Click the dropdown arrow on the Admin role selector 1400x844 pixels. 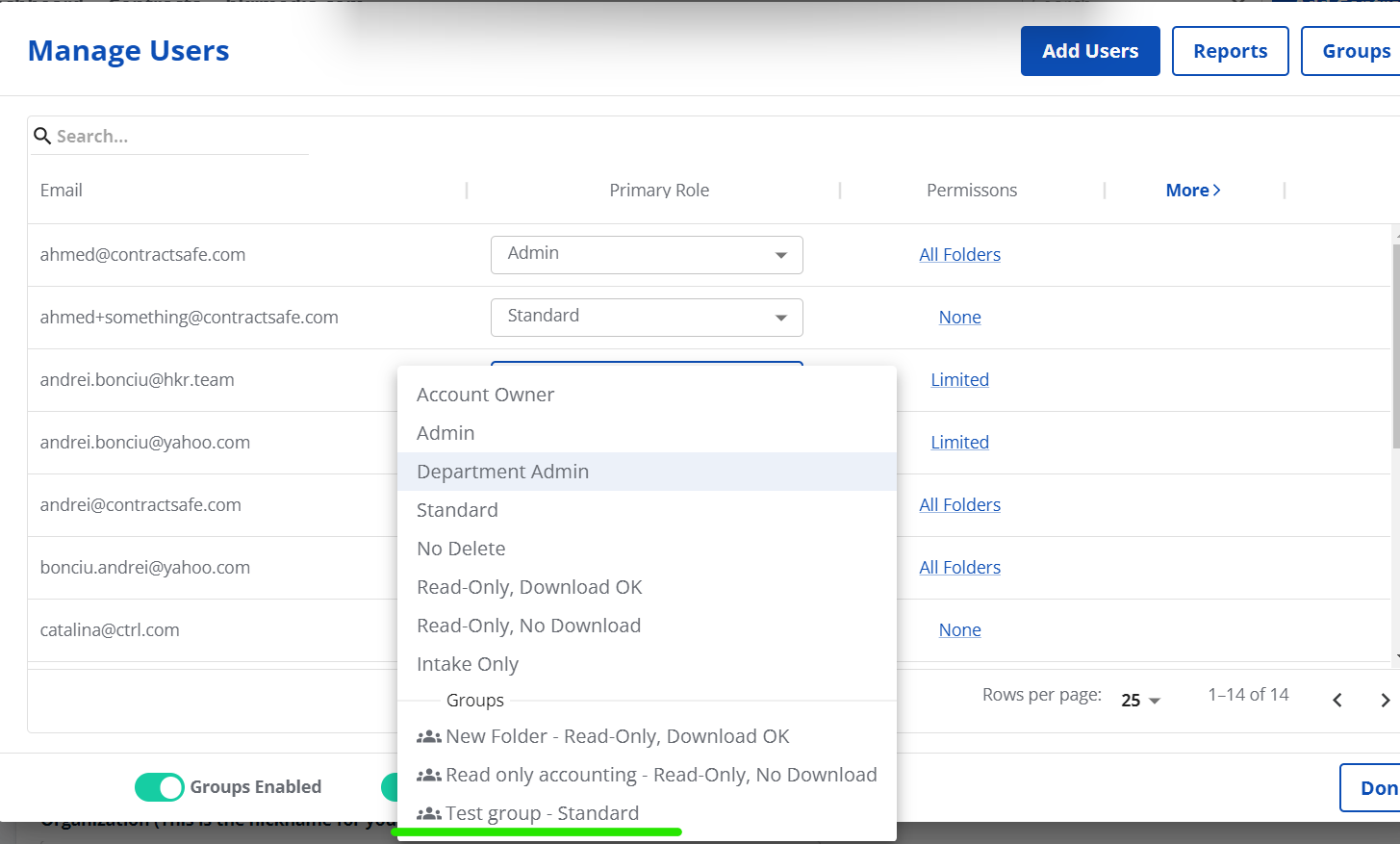pyautogui.click(x=782, y=254)
